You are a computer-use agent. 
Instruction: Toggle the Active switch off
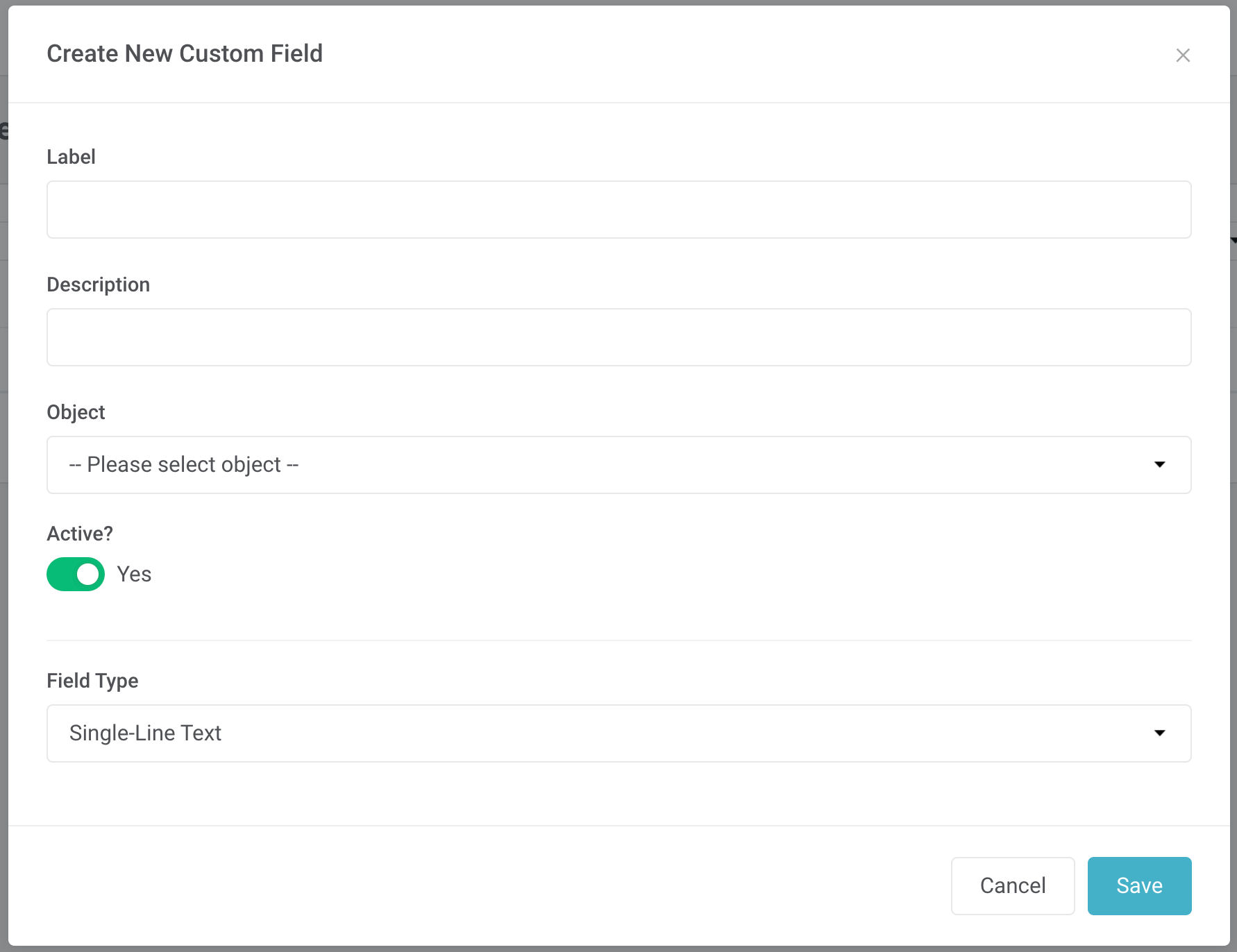pyautogui.click(x=76, y=575)
